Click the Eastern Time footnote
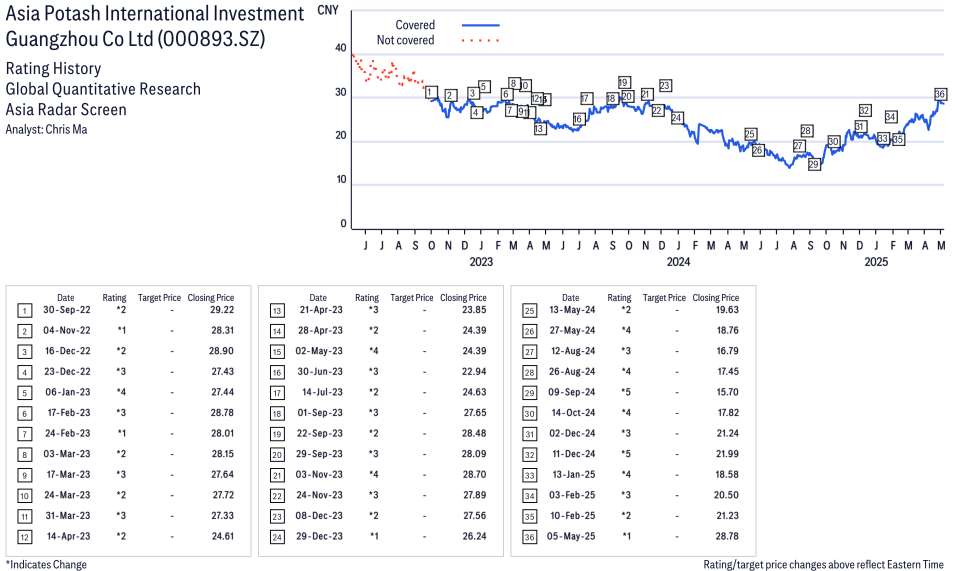Image resolution: width=955 pixels, height=571 pixels. point(823,564)
